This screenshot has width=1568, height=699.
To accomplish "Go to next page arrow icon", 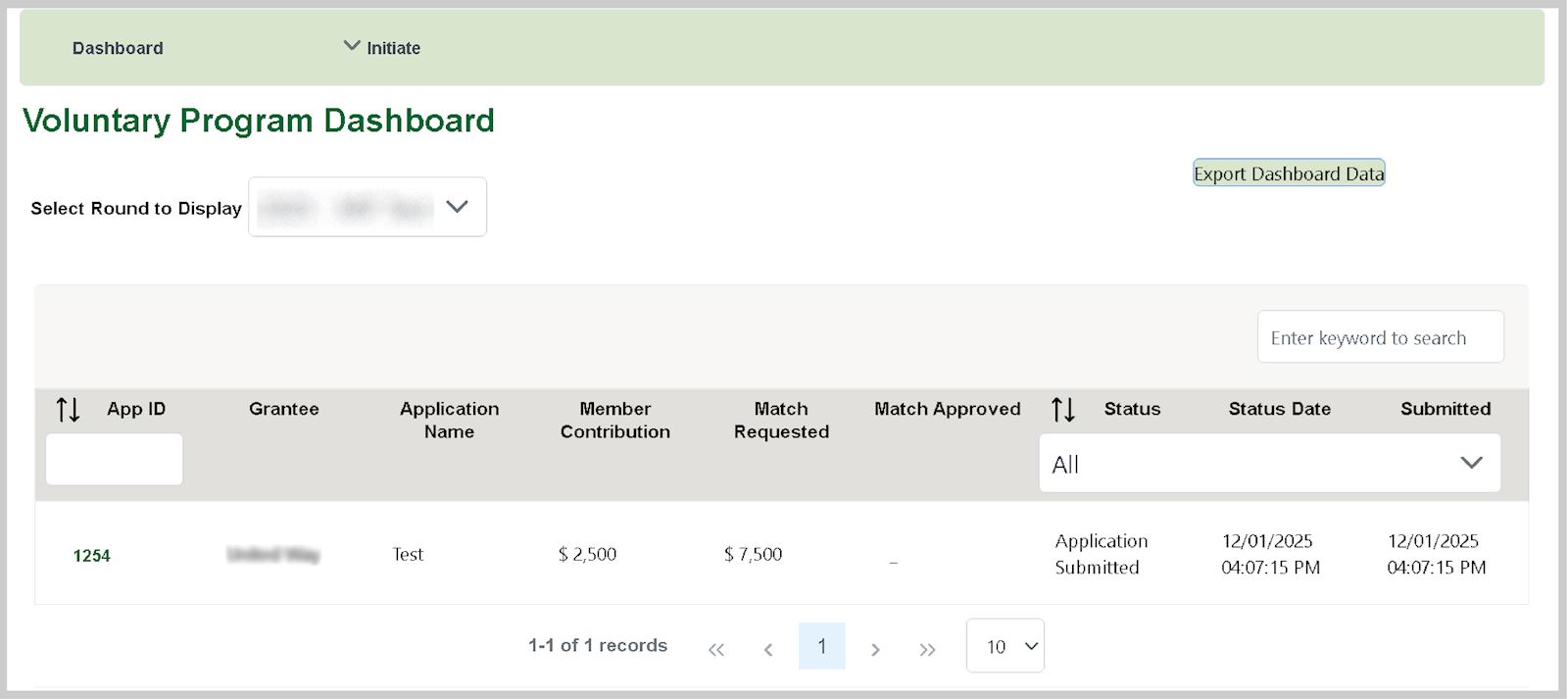I will tap(875, 649).
